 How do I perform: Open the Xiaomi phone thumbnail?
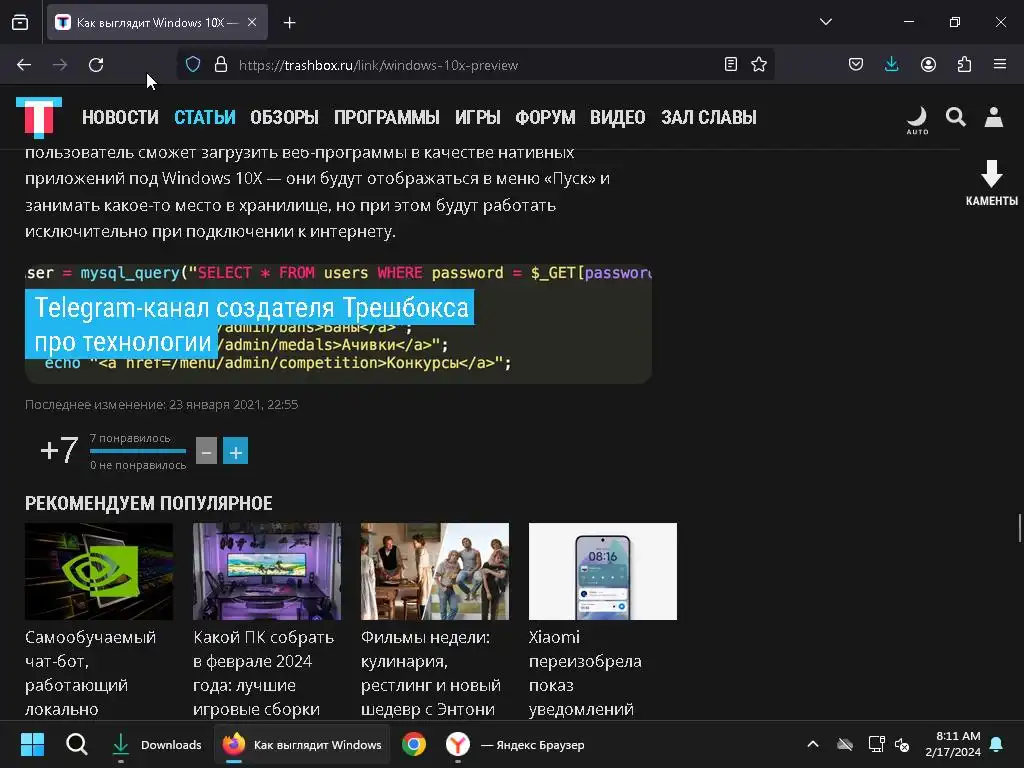(x=603, y=571)
